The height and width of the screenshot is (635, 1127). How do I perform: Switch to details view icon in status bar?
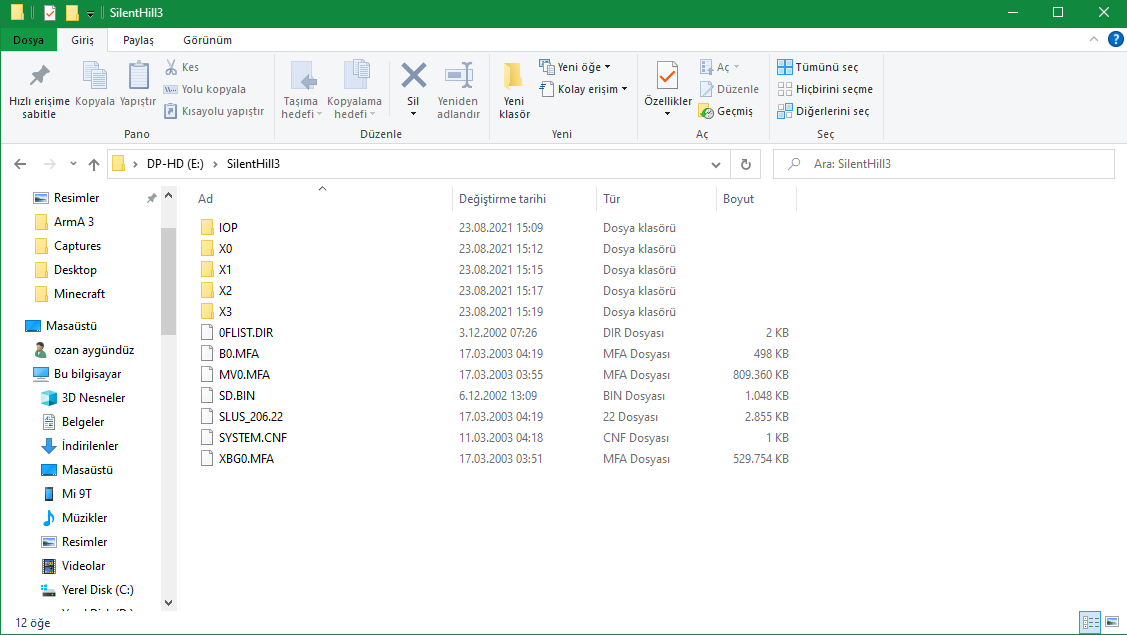click(x=1090, y=622)
